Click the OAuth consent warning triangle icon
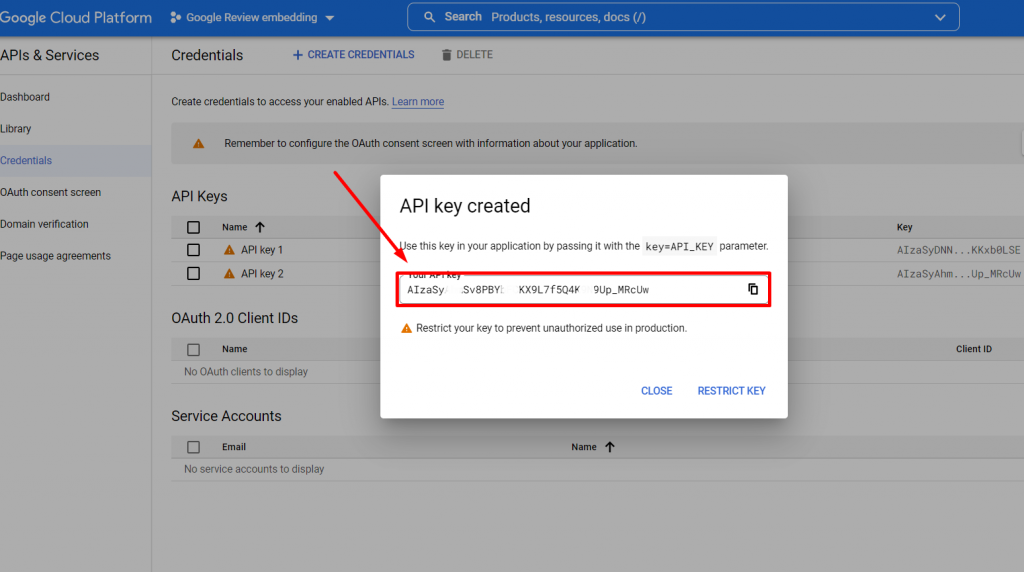Viewport: 1024px width, 572px height. 199,144
